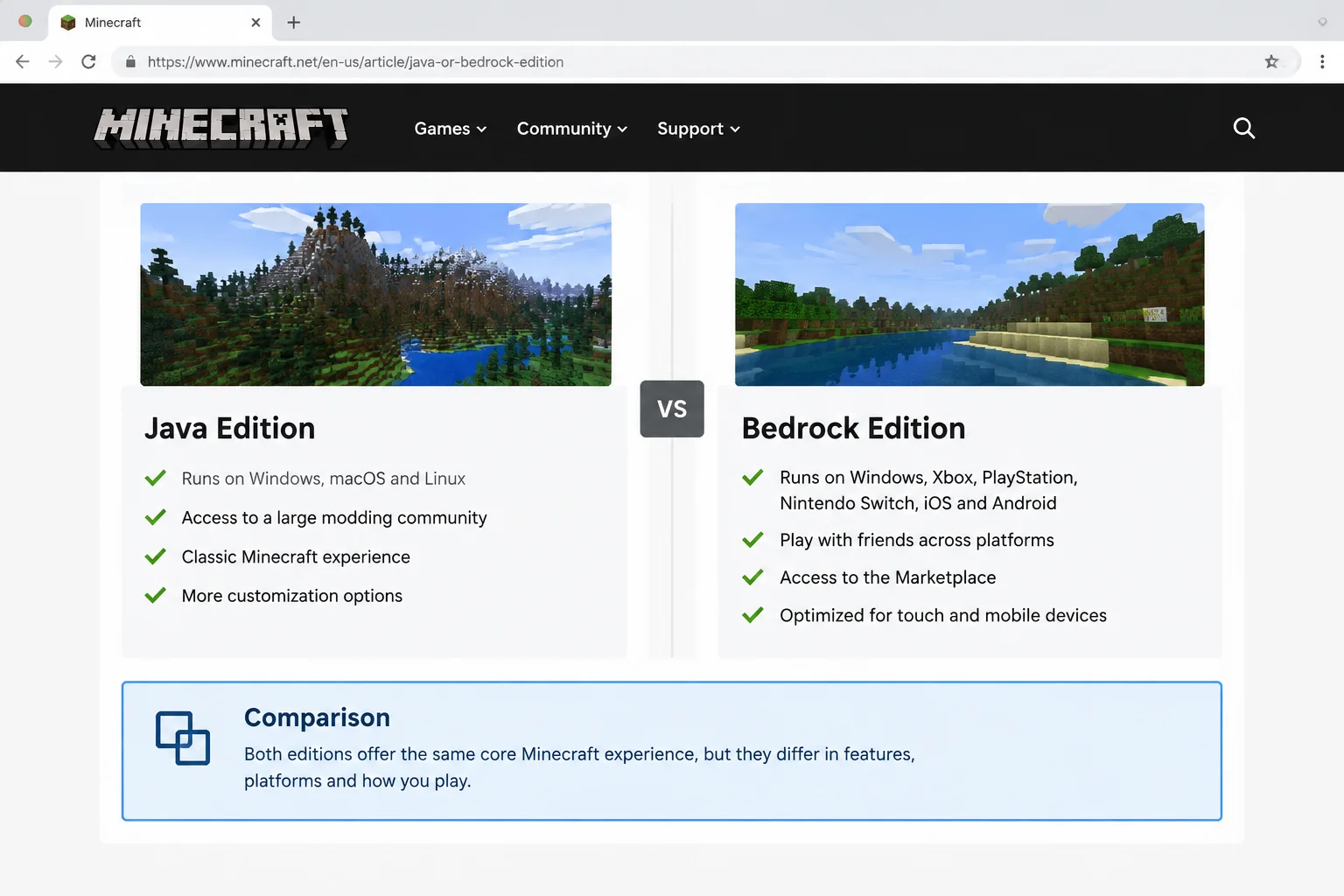
Task: Click the browser forward arrow
Action: click(x=55, y=61)
